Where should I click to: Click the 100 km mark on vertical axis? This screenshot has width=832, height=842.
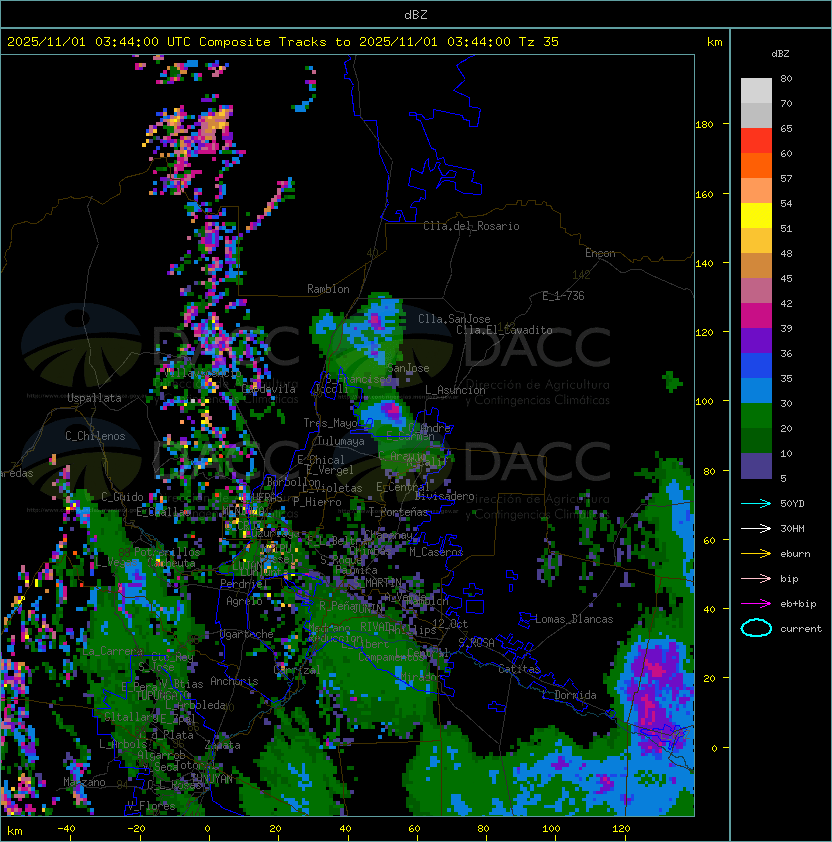coord(704,402)
